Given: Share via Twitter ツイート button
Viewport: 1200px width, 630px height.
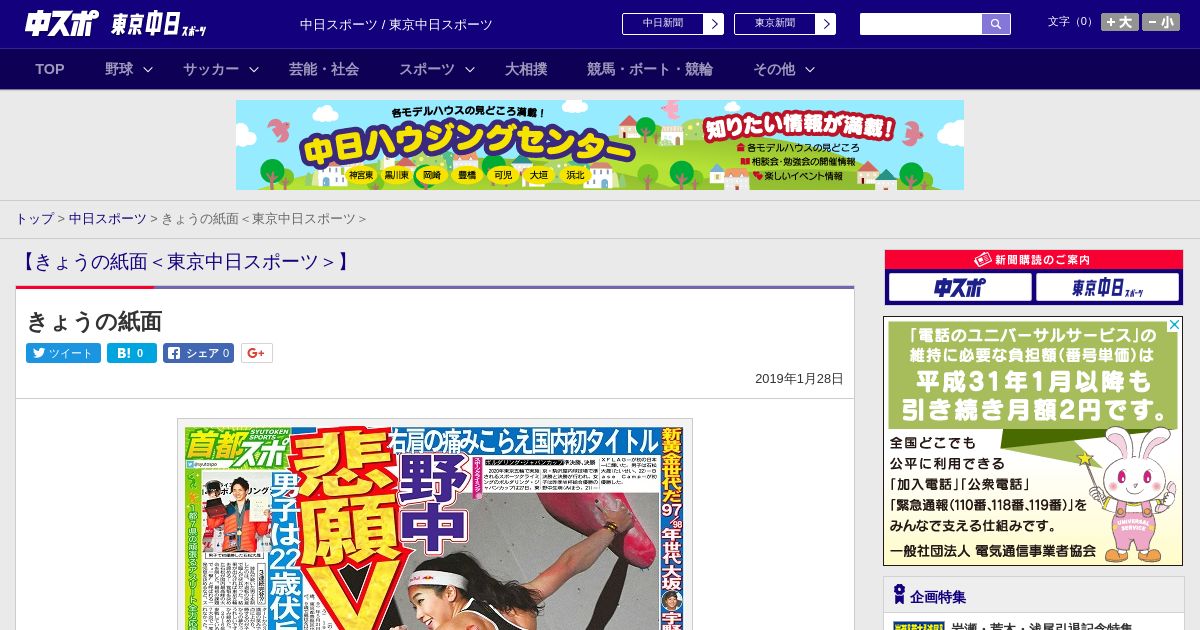Looking at the screenshot, I should [63, 353].
